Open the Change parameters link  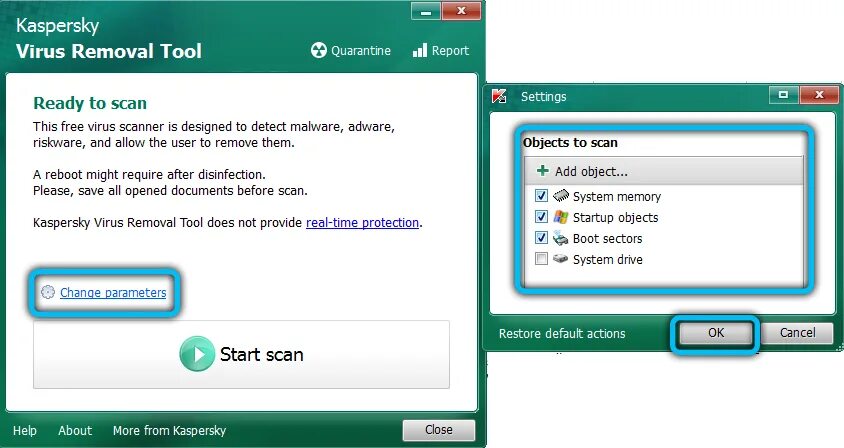coord(113,292)
